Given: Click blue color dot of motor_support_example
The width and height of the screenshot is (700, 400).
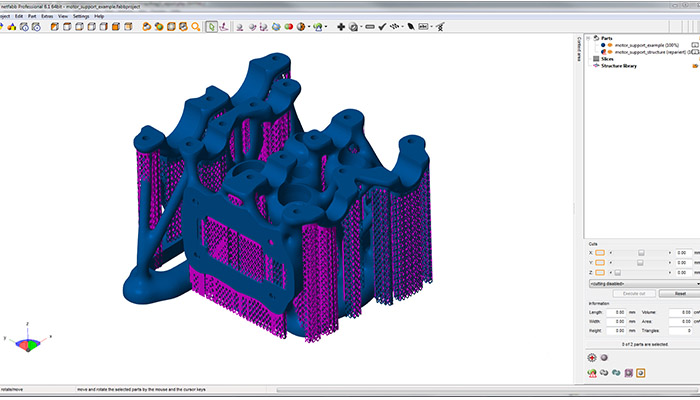Looking at the screenshot, I should tap(603, 45).
